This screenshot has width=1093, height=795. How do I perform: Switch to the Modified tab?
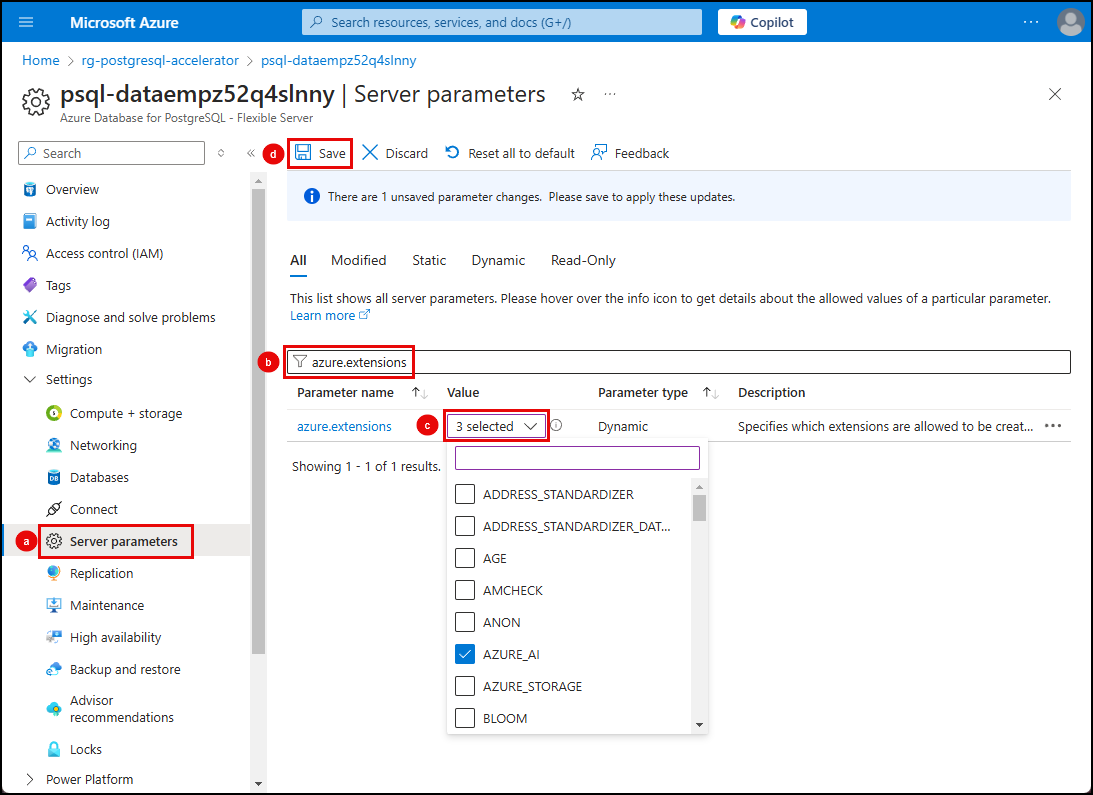(x=358, y=261)
